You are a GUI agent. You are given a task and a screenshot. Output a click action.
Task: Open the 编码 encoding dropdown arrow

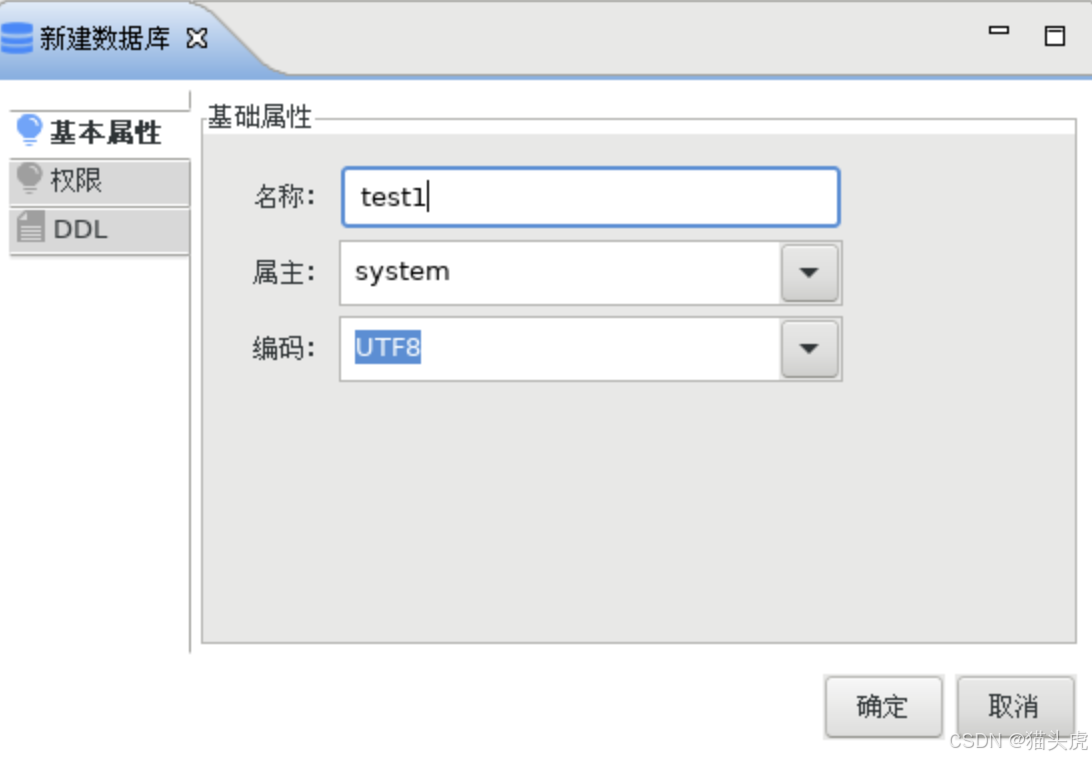809,348
